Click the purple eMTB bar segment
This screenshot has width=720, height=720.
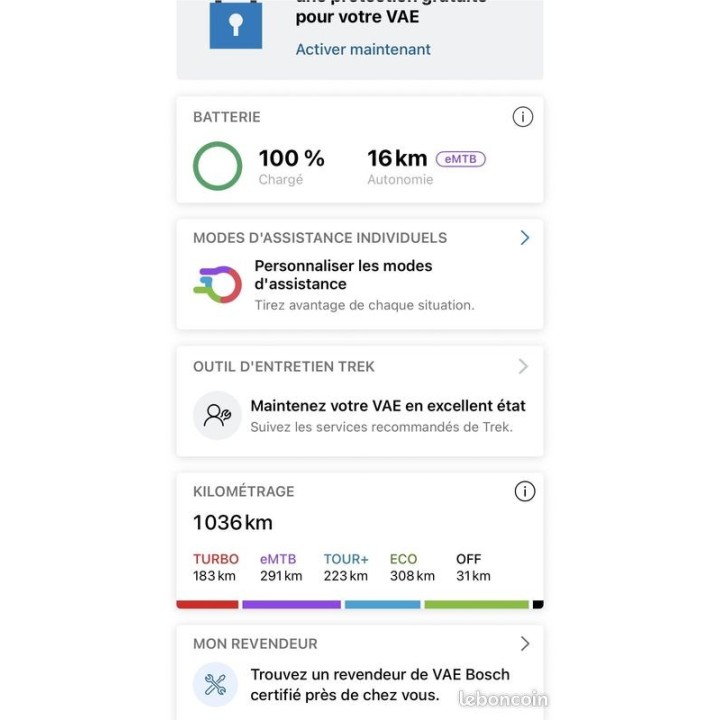point(291,604)
